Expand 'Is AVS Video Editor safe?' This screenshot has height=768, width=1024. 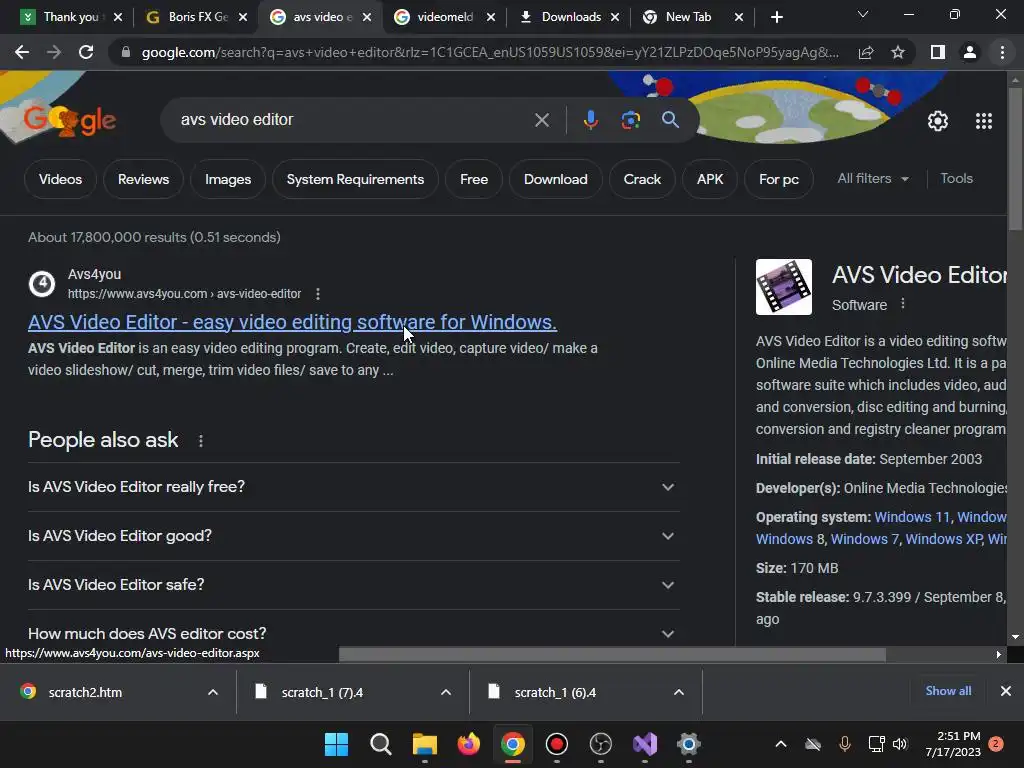[x=353, y=585]
